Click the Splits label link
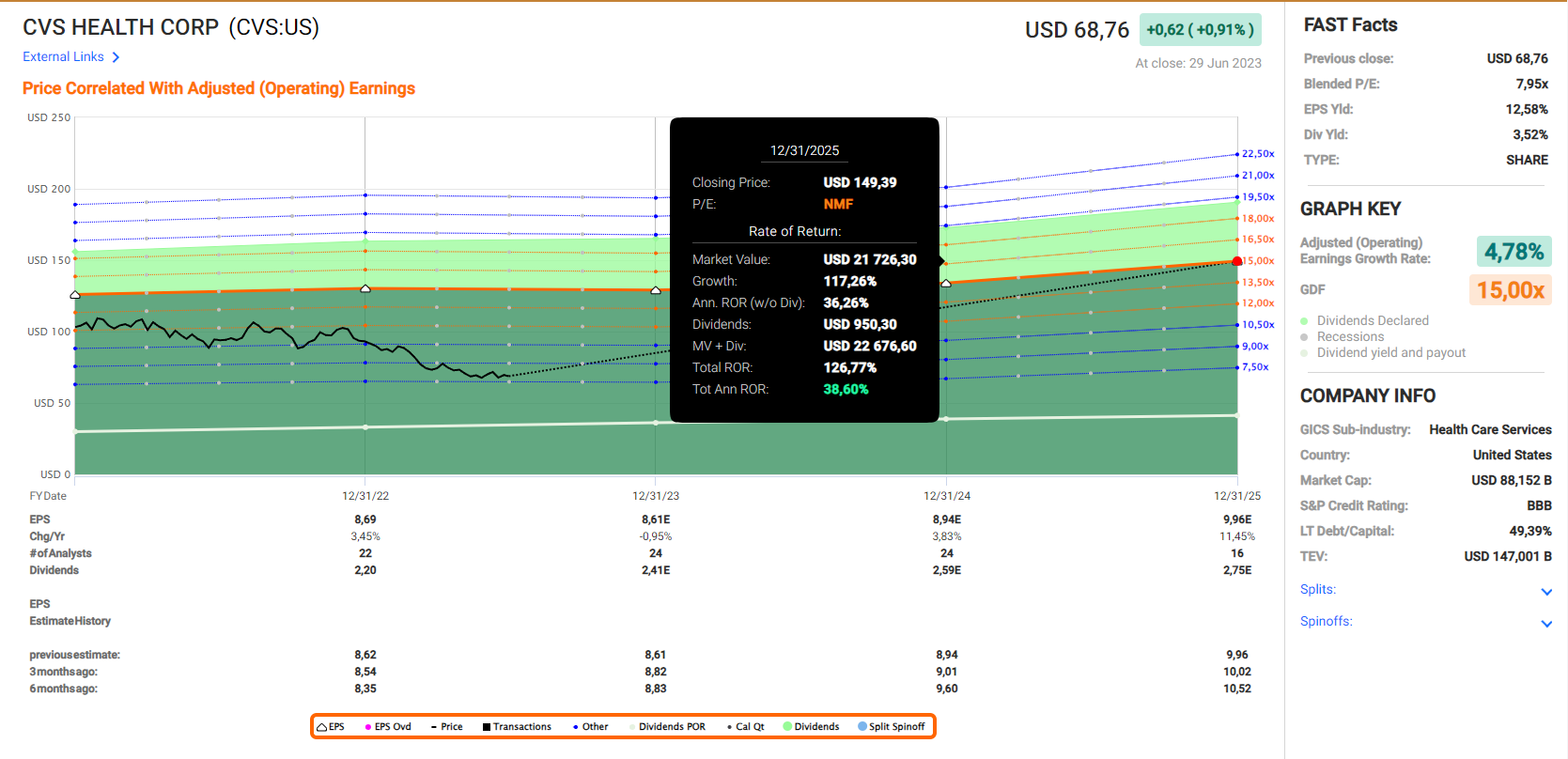Screen dimensions: 1568x759 (1317, 590)
